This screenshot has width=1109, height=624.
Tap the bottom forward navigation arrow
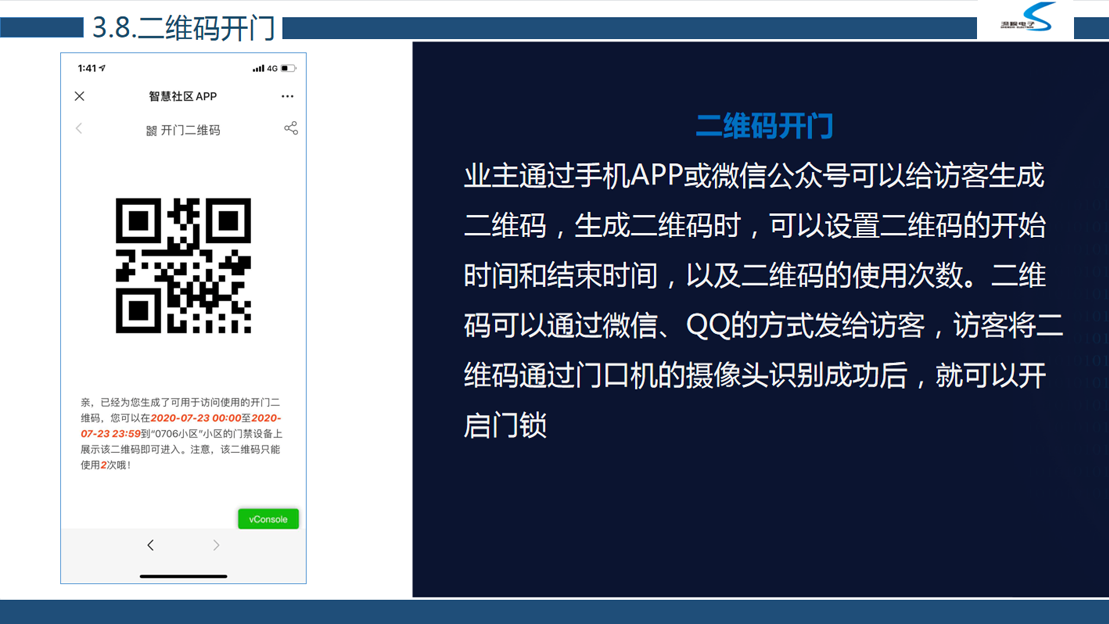tap(216, 545)
